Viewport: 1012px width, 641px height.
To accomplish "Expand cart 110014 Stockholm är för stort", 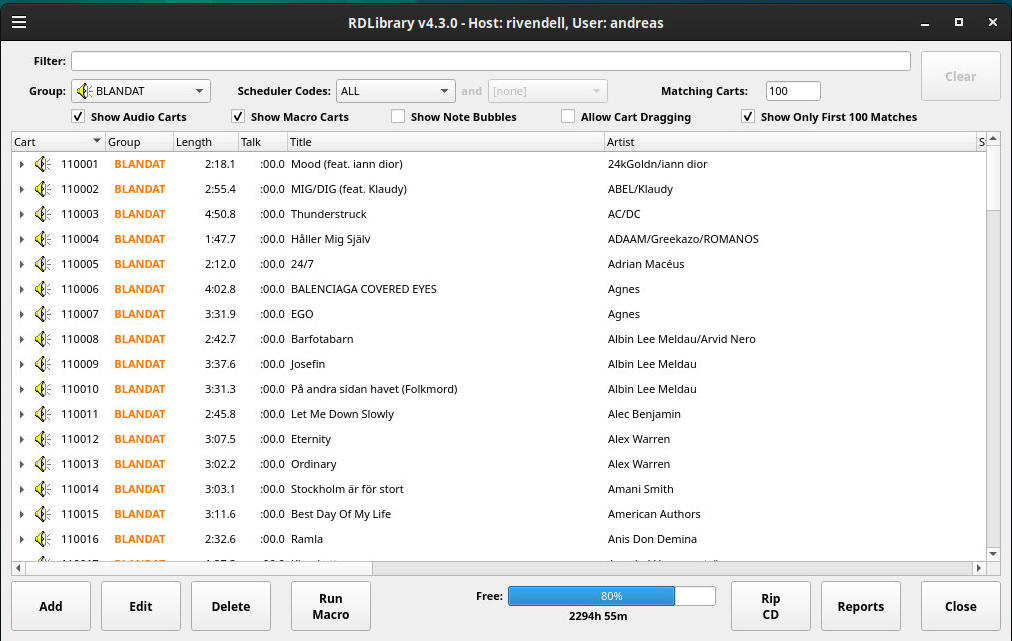I will click(x=22, y=489).
